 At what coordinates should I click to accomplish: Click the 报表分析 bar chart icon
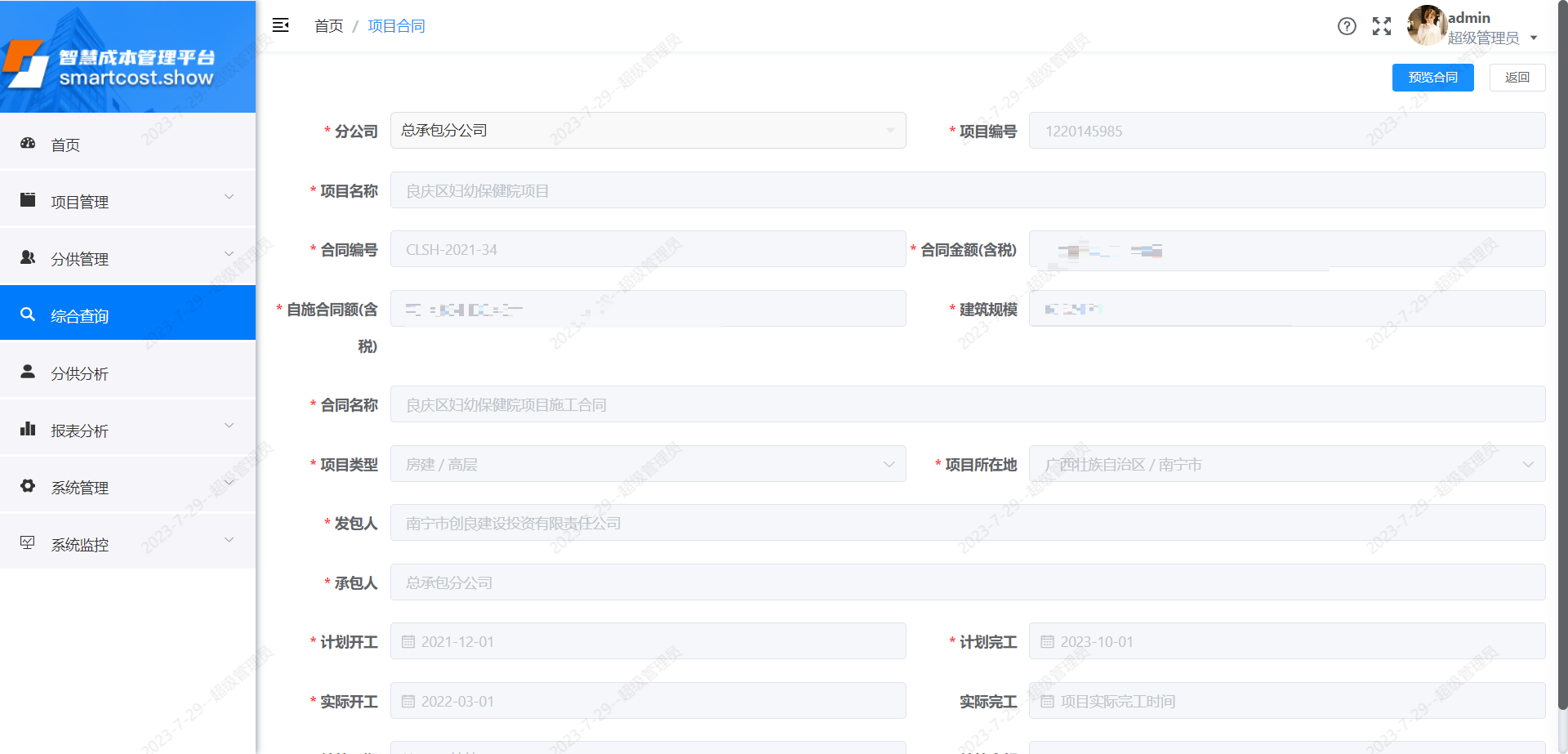[28, 428]
